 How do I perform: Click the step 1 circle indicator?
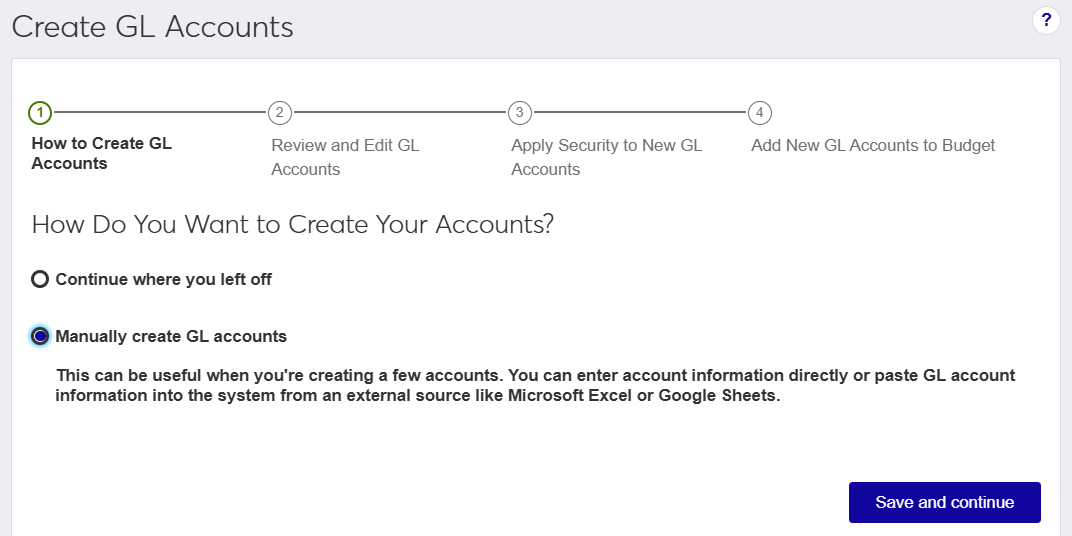[x=40, y=112]
